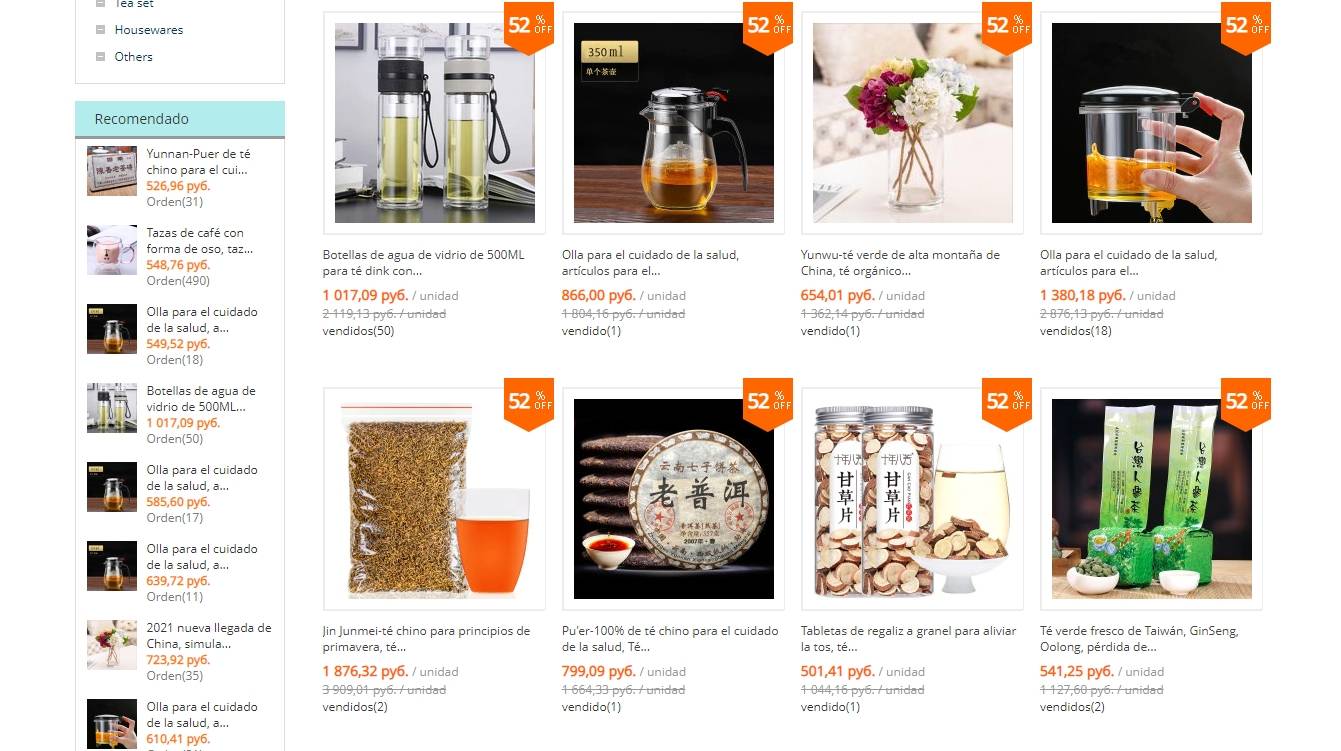The height and width of the screenshot is (751, 1341).
Task: Select the Others category link
Action: [x=134, y=57]
